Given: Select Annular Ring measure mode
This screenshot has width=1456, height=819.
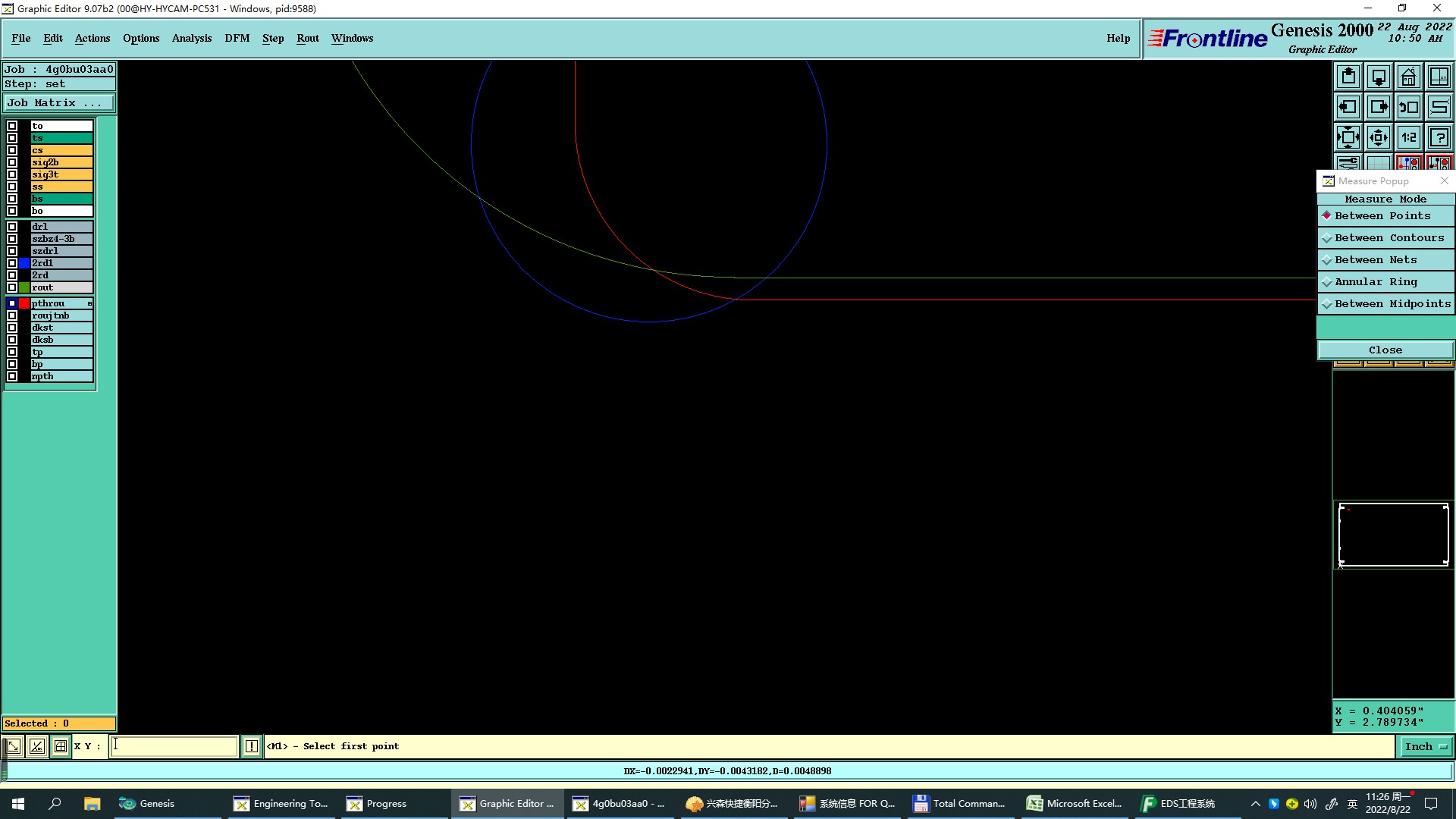Looking at the screenshot, I should pos(1375,282).
